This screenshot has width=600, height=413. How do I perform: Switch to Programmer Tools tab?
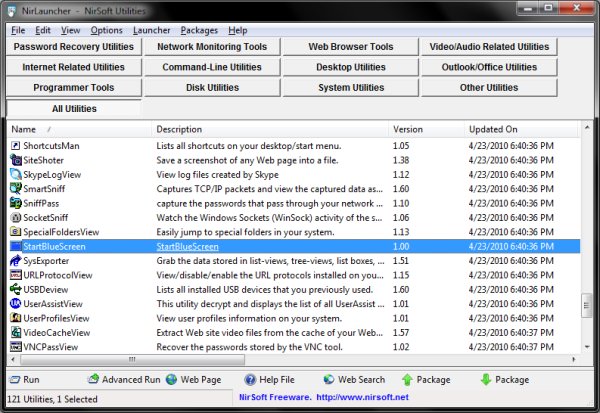pos(74,88)
